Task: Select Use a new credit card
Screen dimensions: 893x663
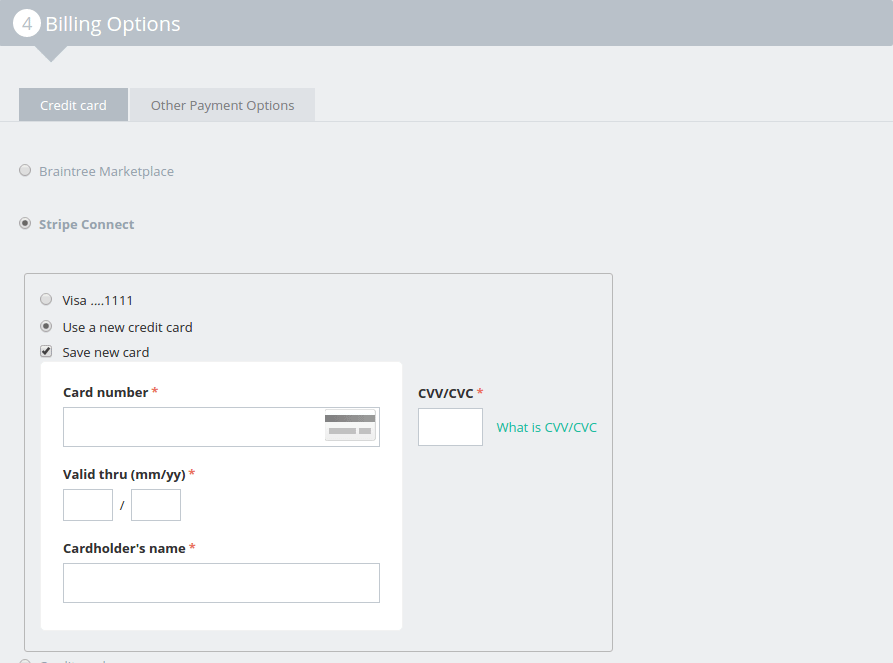Action: [x=46, y=326]
